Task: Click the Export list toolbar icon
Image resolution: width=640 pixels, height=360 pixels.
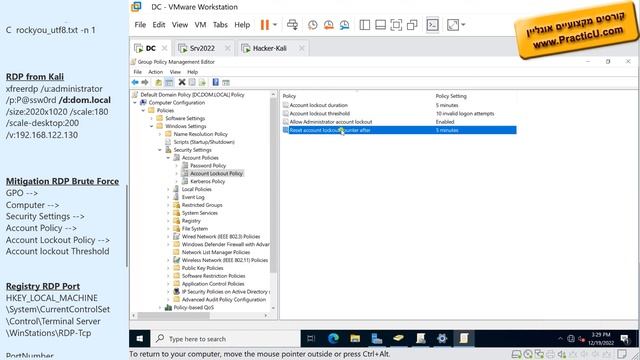Action: tap(202, 82)
